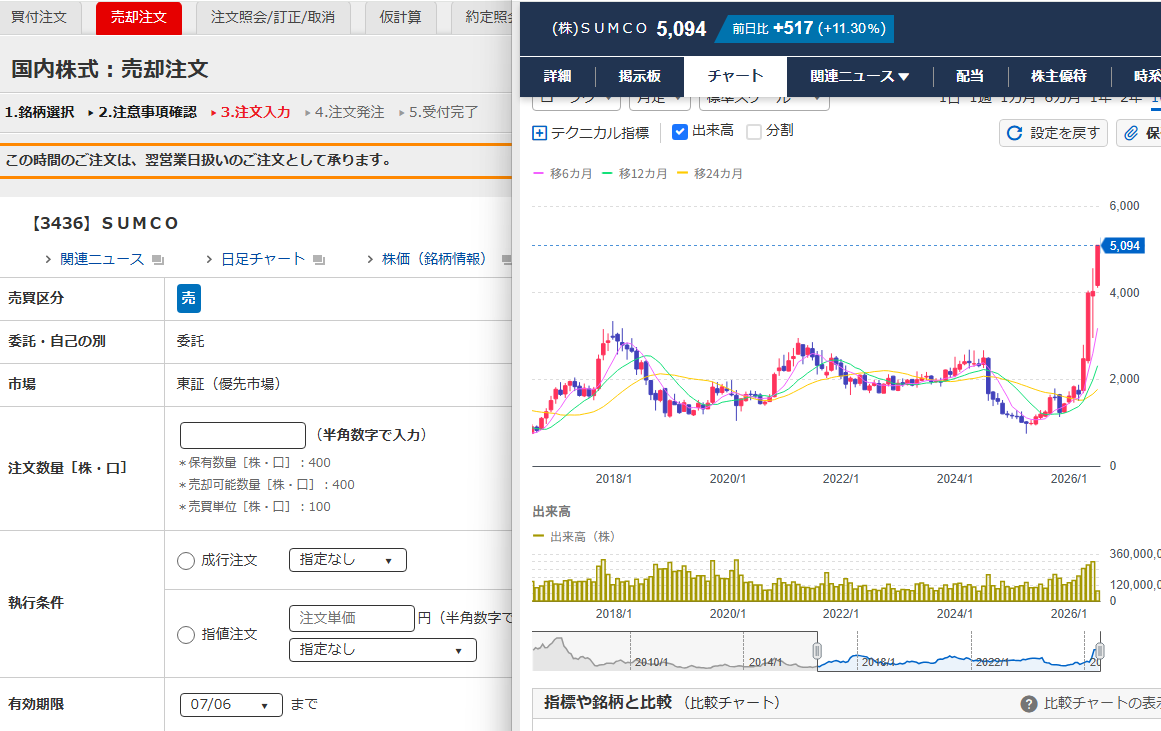The width and height of the screenshot is (1161, 731).
Task: Open the 成行注文 指定なし dropdown
Action: pyautogui.click(x=347, y=560)
